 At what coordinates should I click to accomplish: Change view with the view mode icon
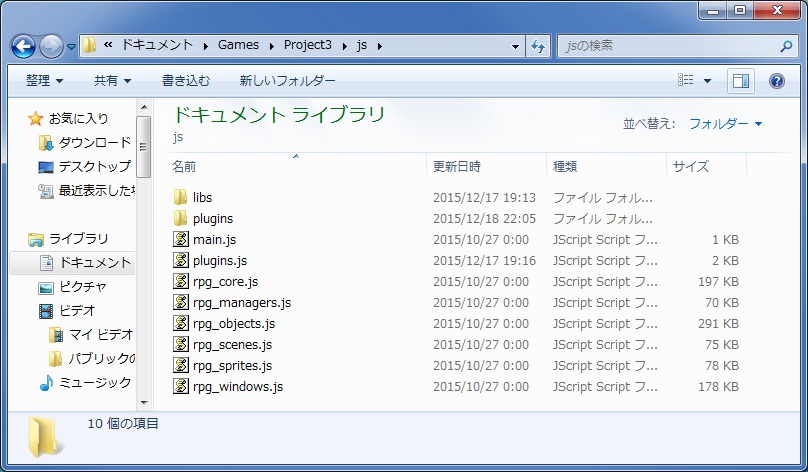tap(685, 80)
